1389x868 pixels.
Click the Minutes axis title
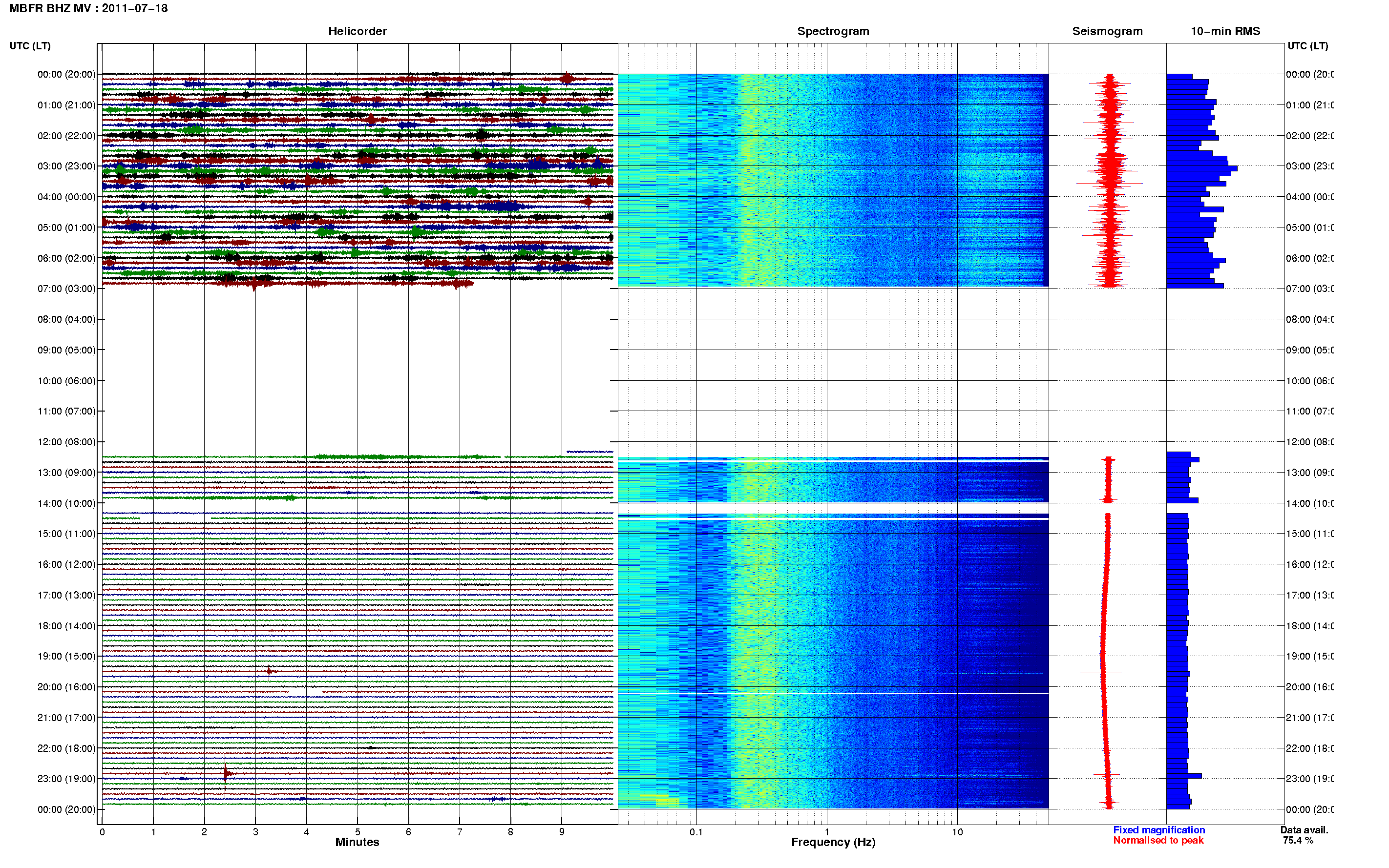click(357, 842)
